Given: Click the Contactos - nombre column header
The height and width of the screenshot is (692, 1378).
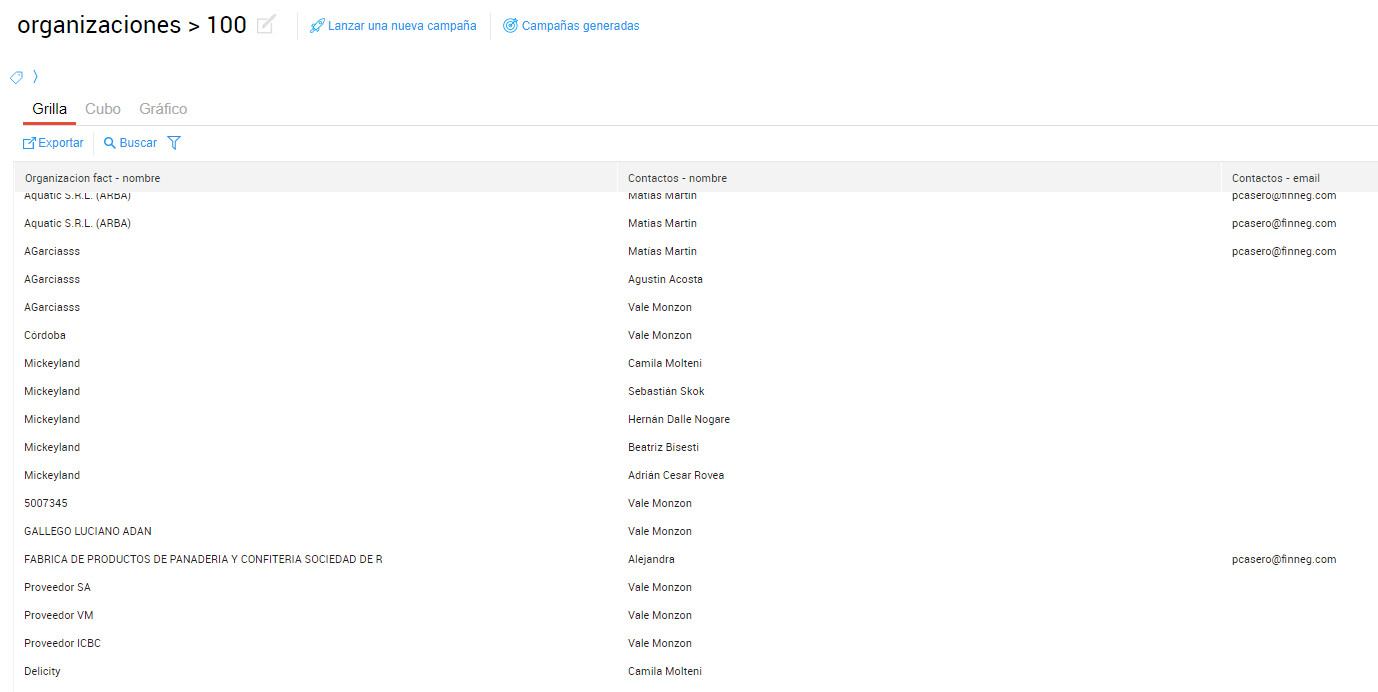Looking at the screenshot, I should [x=677, y=178].
